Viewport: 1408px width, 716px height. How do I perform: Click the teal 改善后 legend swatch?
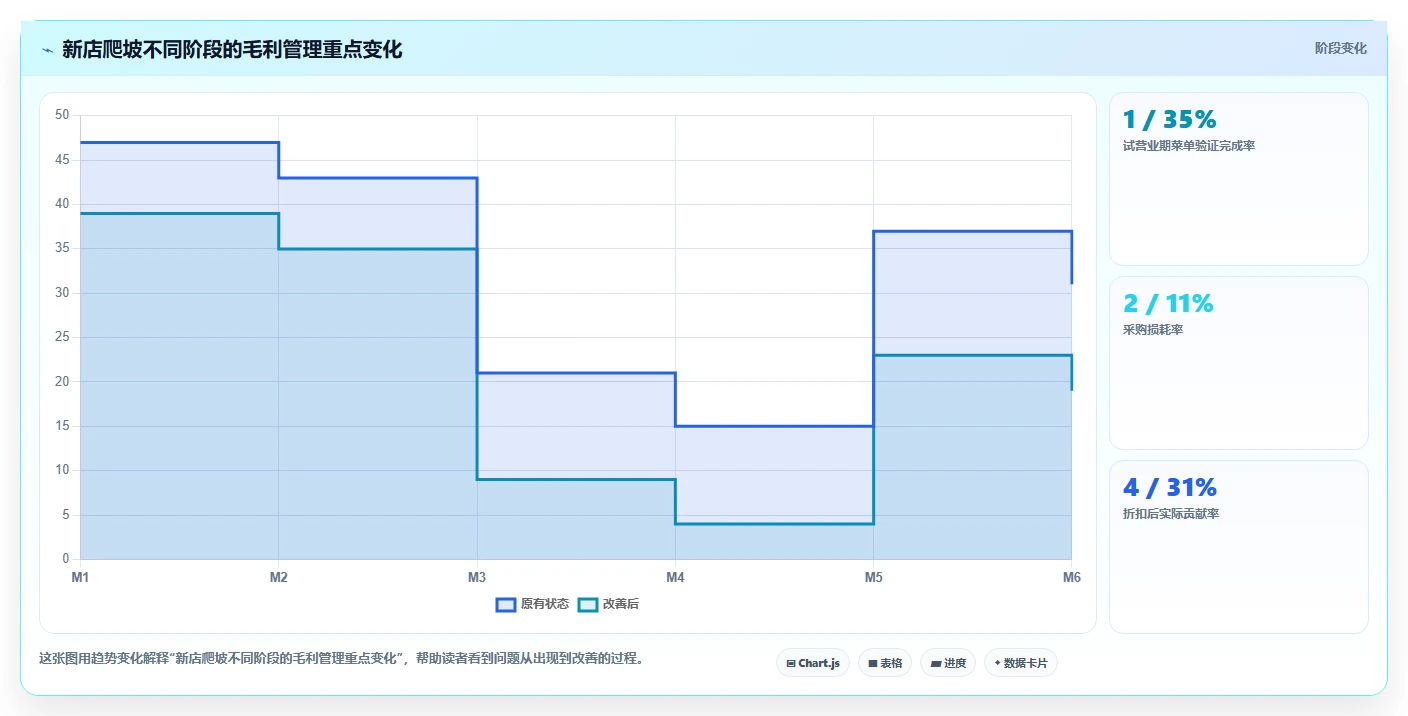click(x=588, y=604)
